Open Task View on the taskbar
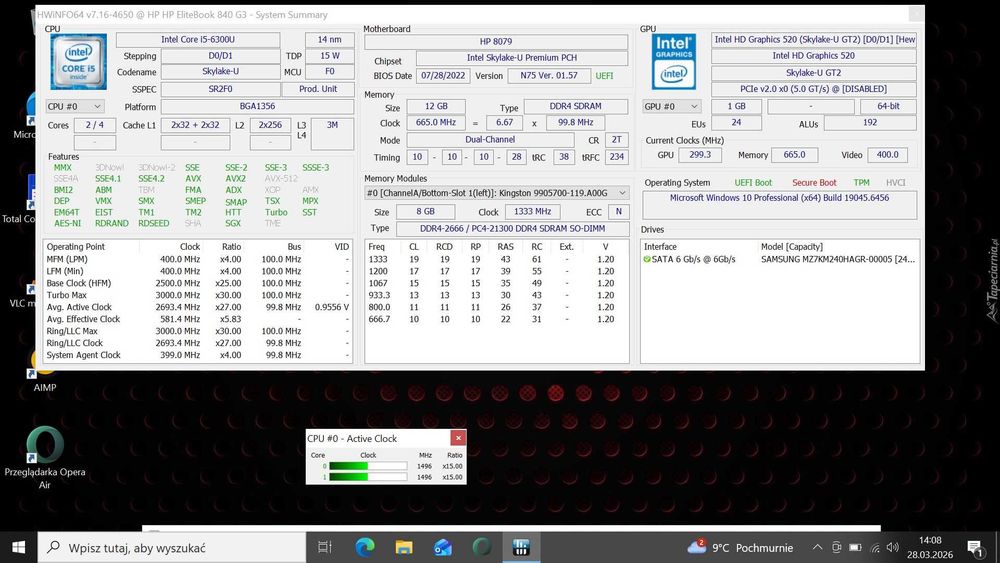1000x563 pixels. tap(325, 547)
